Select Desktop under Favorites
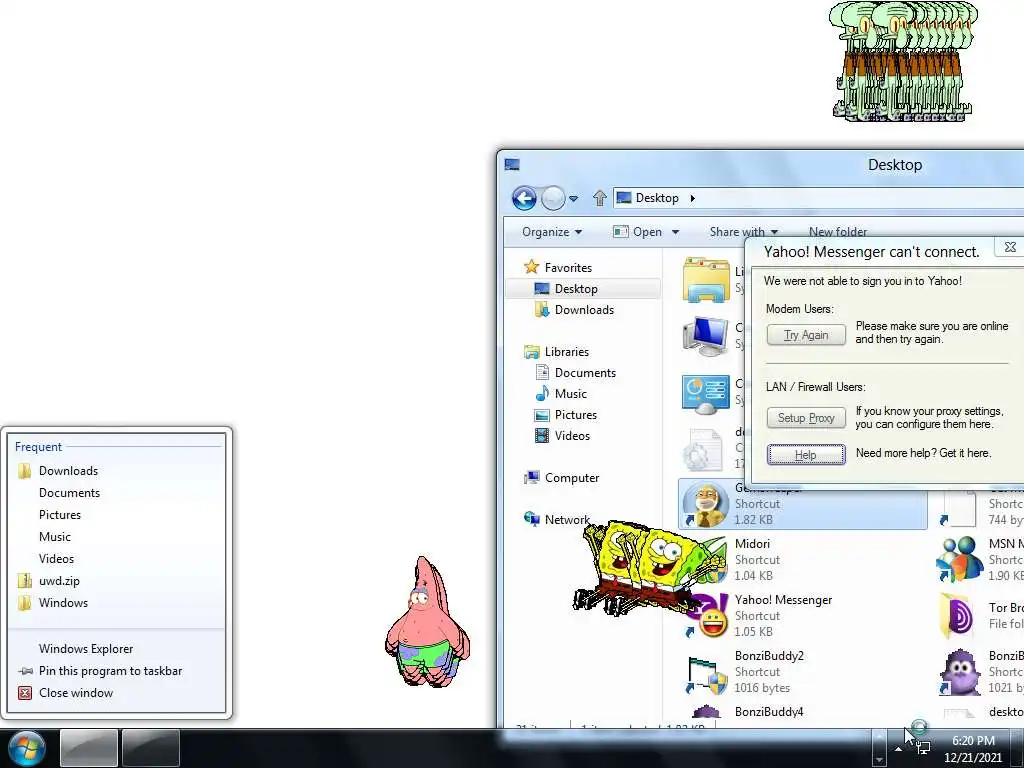This screenshot has height=768, width=1024. 576,289
